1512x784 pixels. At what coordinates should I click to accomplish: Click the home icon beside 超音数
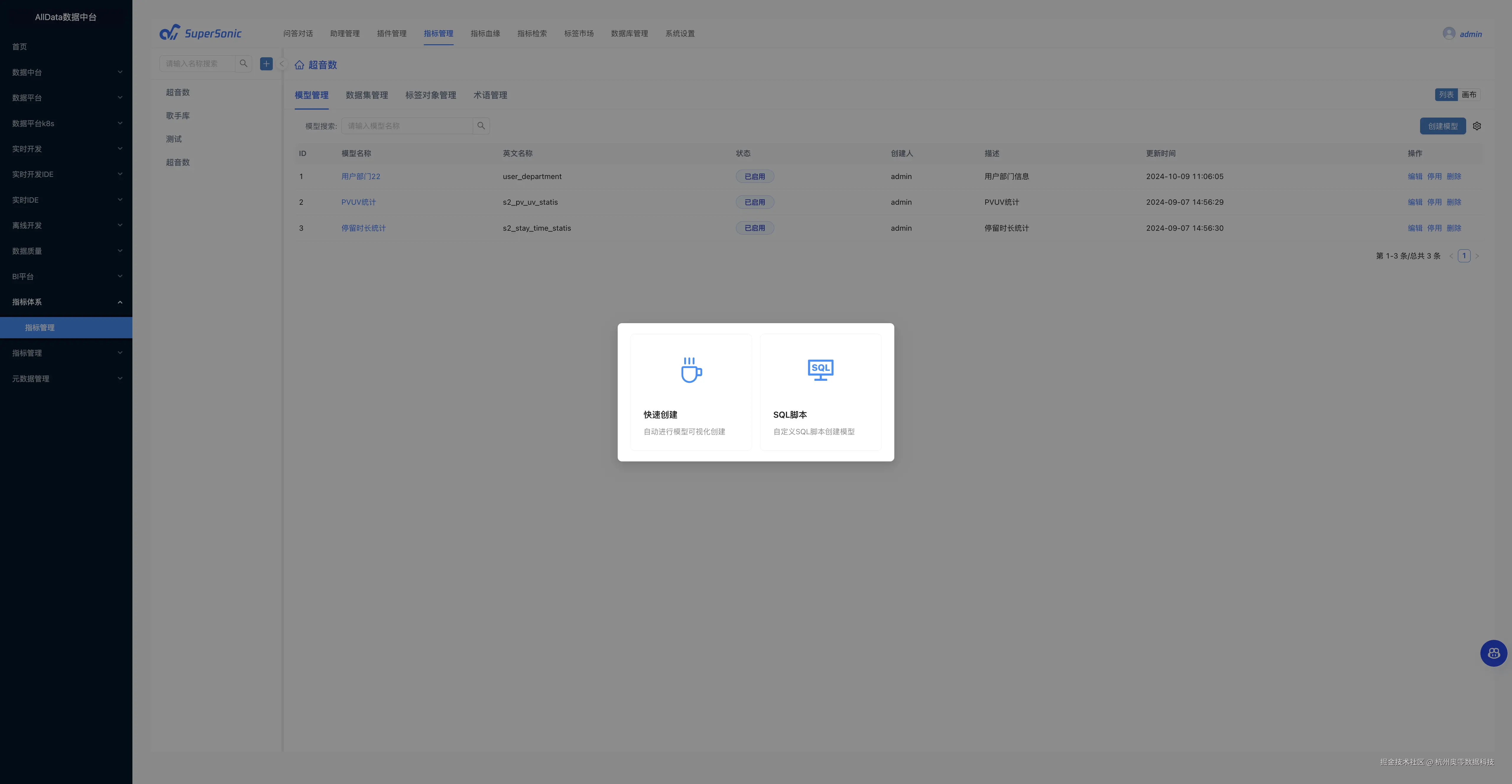click(x=299, y=65)
